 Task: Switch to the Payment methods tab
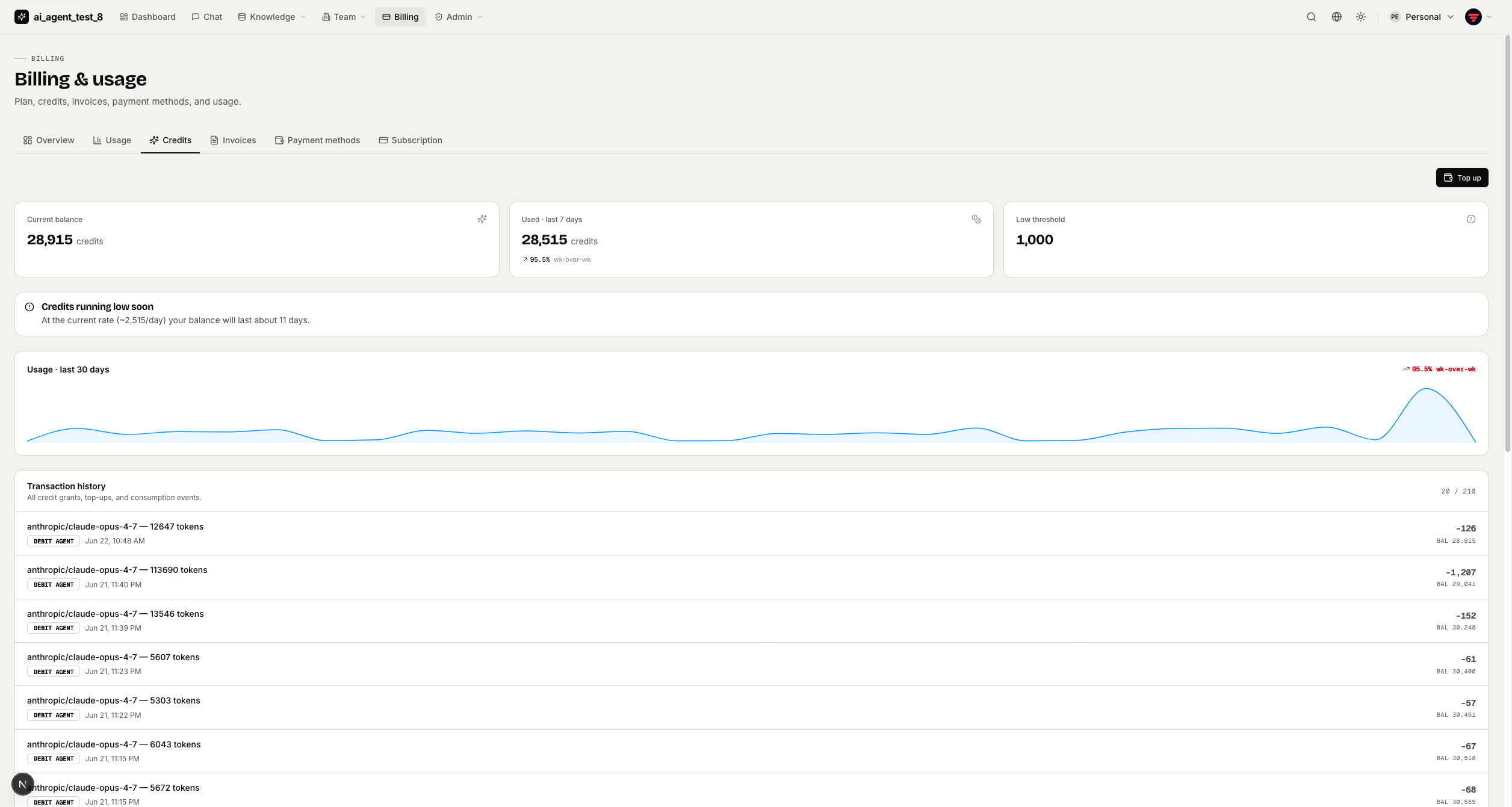318,140
